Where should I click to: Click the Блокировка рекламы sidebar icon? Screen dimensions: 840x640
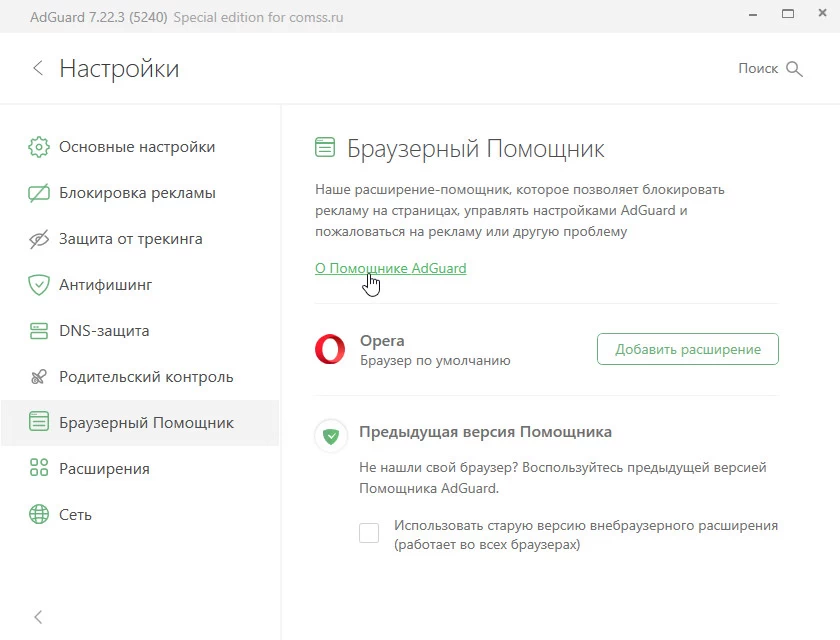39,193
